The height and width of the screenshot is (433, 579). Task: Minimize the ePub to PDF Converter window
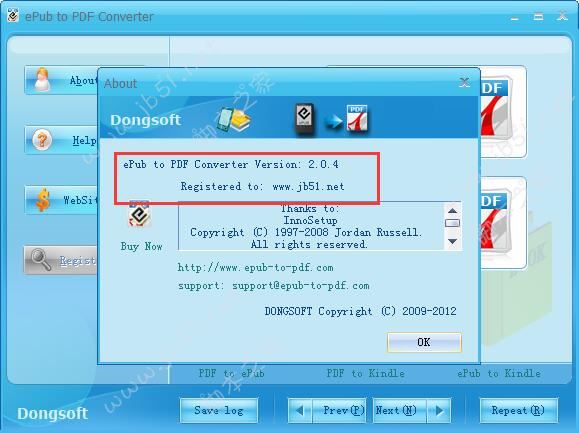click(x=515, y=17)
